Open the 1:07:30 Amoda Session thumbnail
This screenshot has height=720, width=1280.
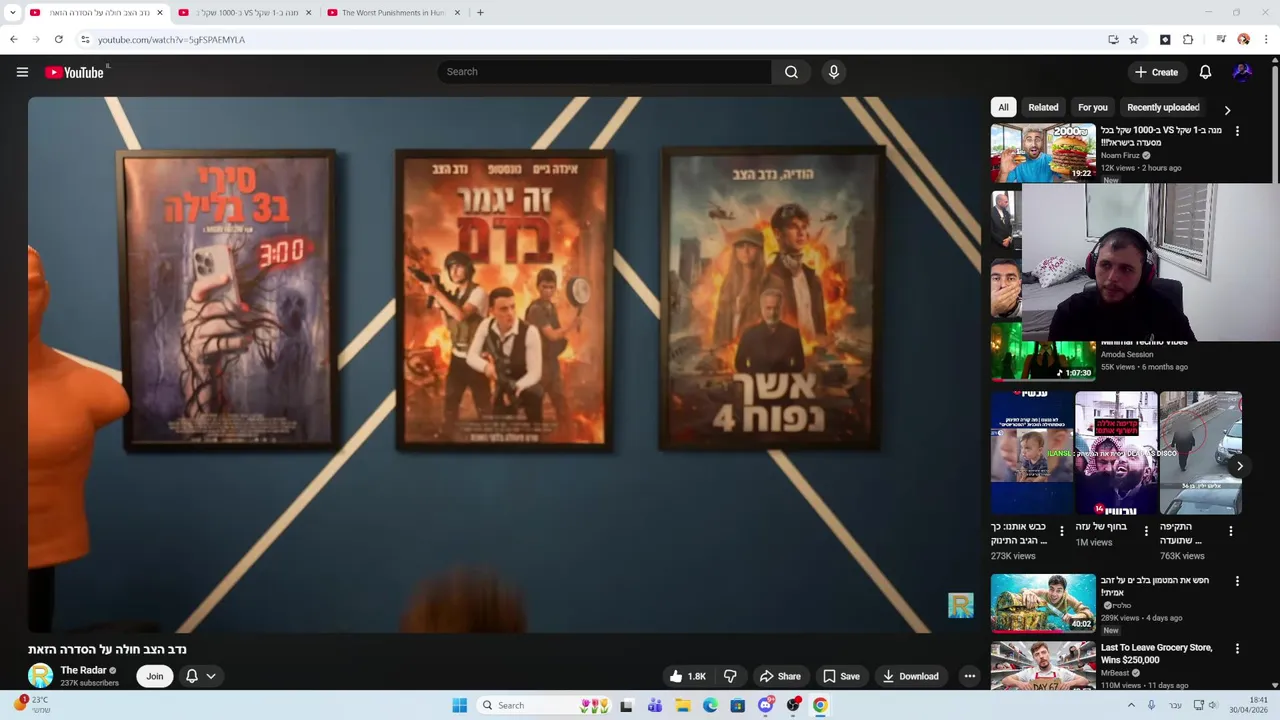(x=1043, y=352)
